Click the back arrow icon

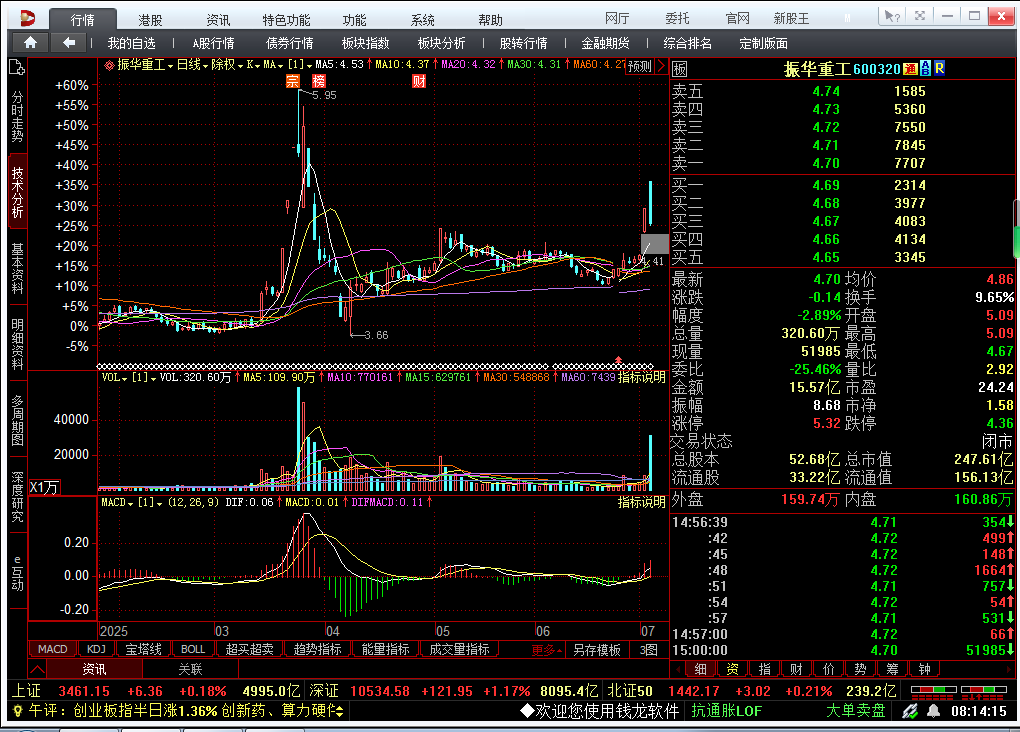(68, 43)
